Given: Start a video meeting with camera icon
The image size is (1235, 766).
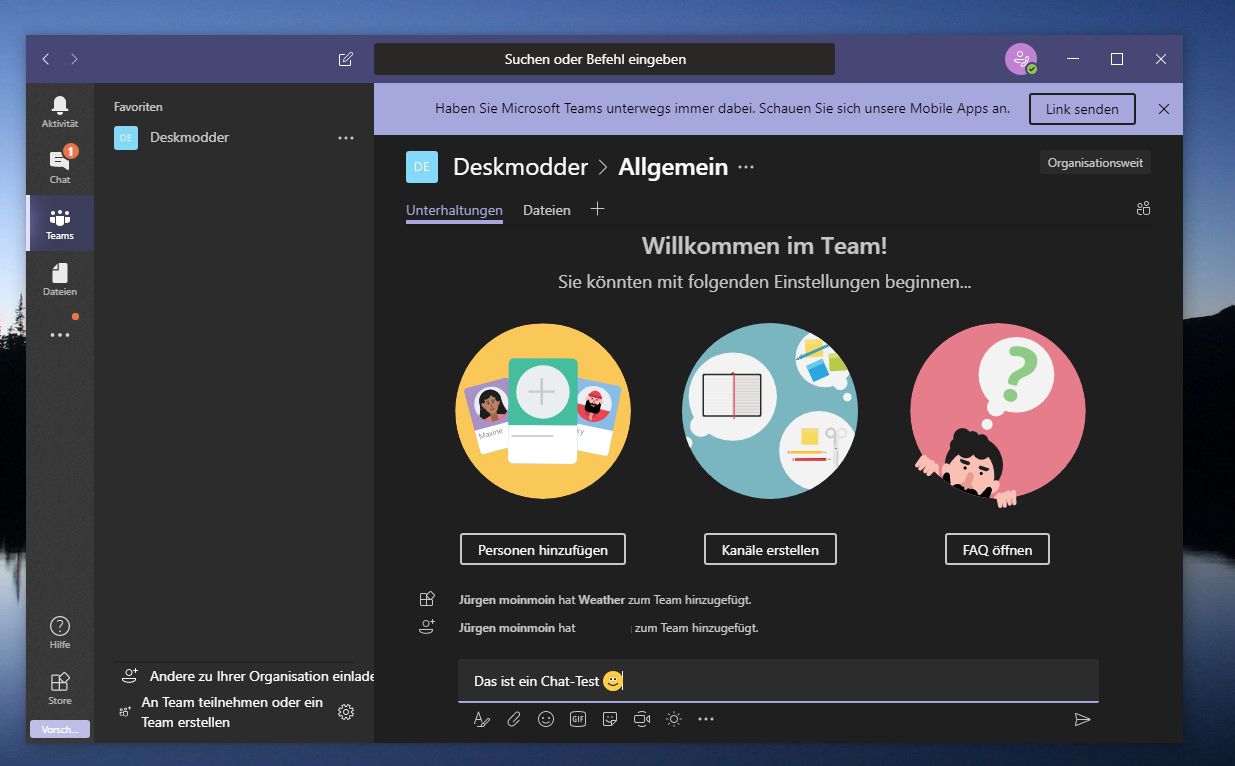Looking at the screenshot, I should coord(642,719).
